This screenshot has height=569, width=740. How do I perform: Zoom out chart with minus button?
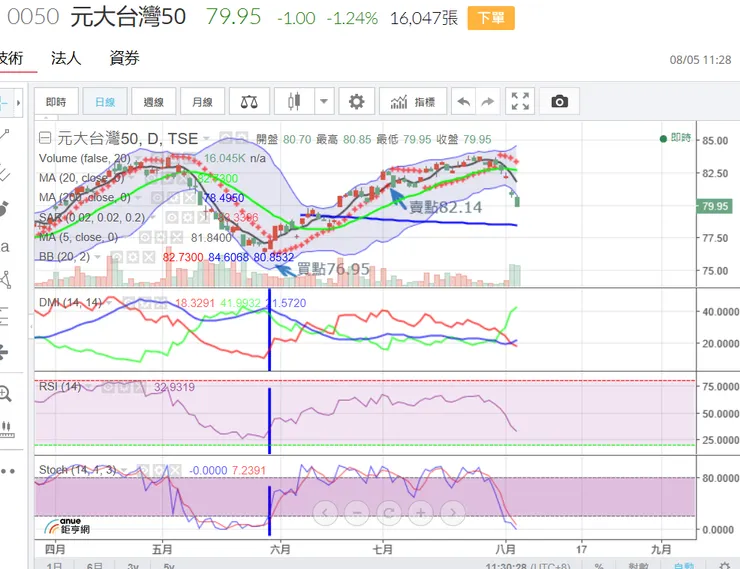click(x=357, y=513)
